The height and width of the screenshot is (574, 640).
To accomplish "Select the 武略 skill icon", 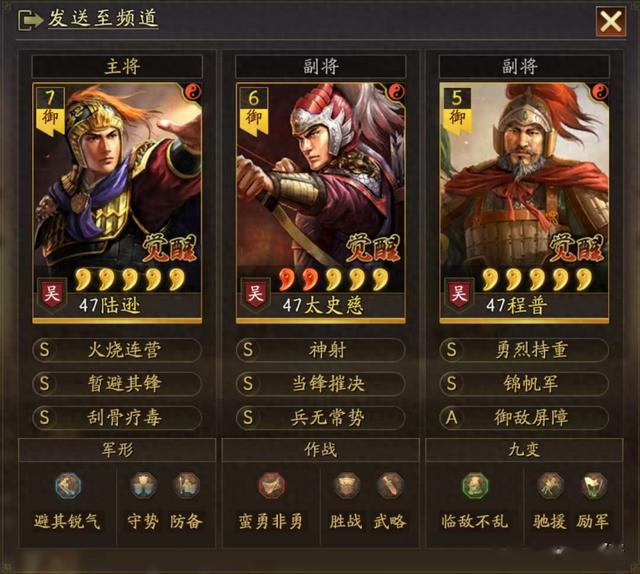I will point(390,486).
